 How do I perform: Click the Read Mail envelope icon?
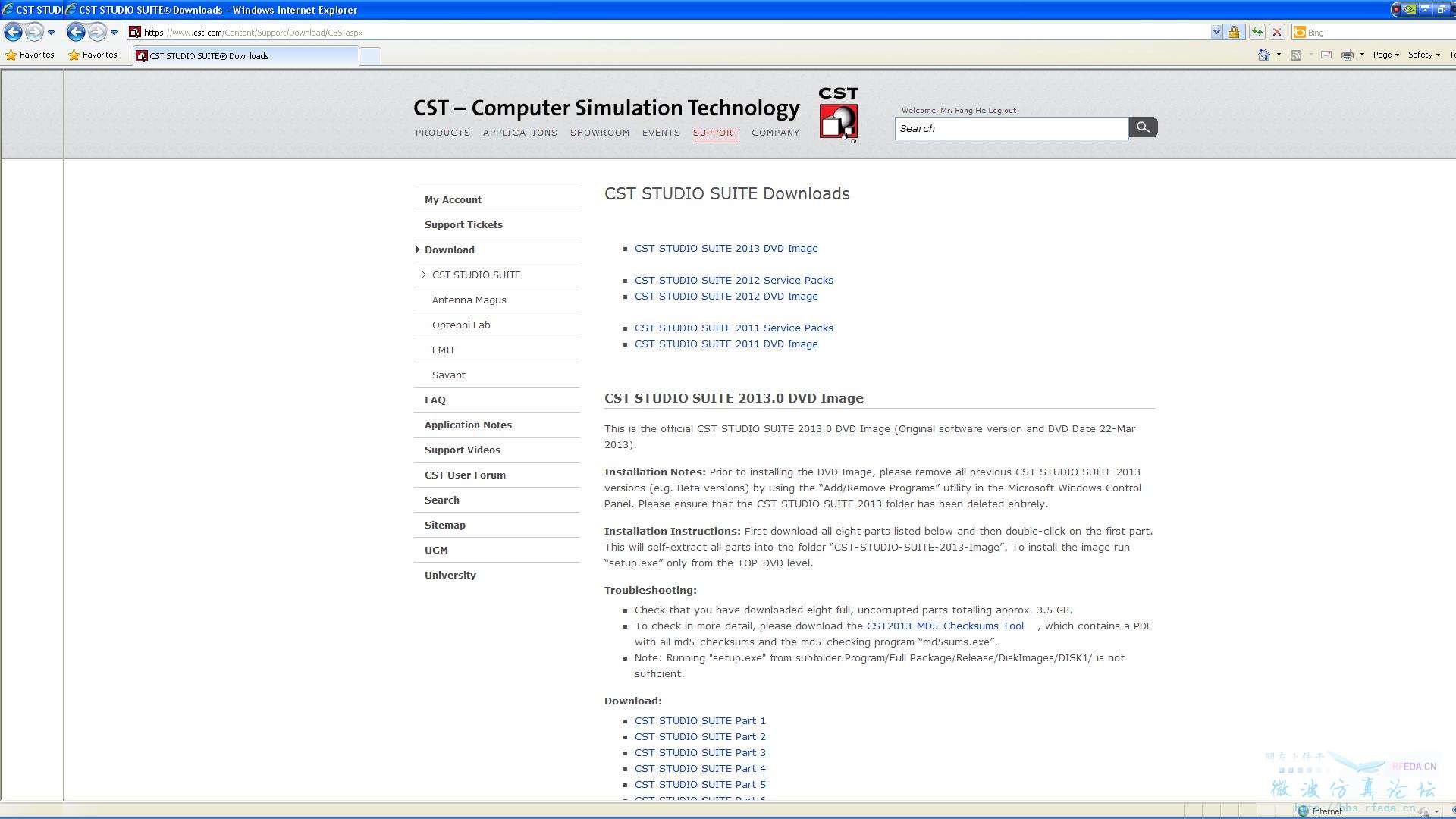click(1326, 55)
